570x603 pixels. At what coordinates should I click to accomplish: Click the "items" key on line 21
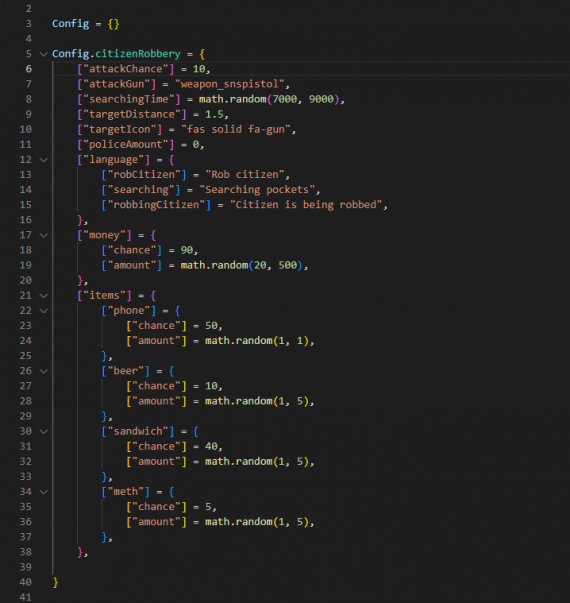pyautogui.click(x=104, y=295)
